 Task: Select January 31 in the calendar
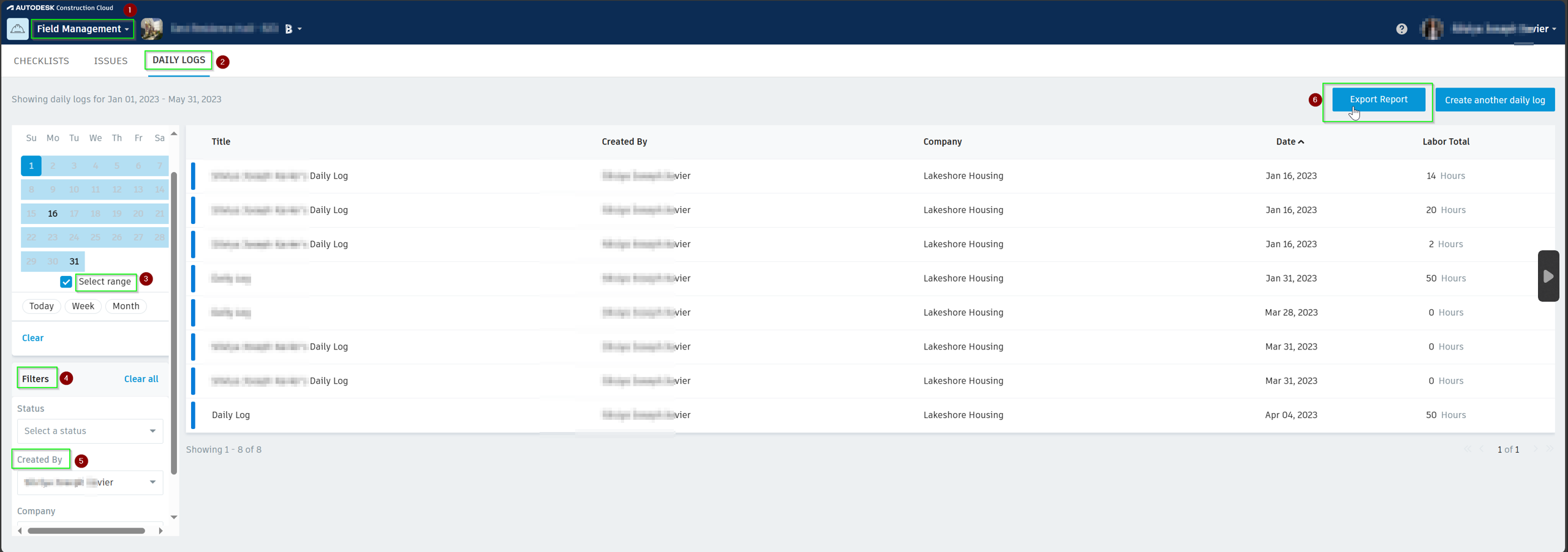coord(73,261)
